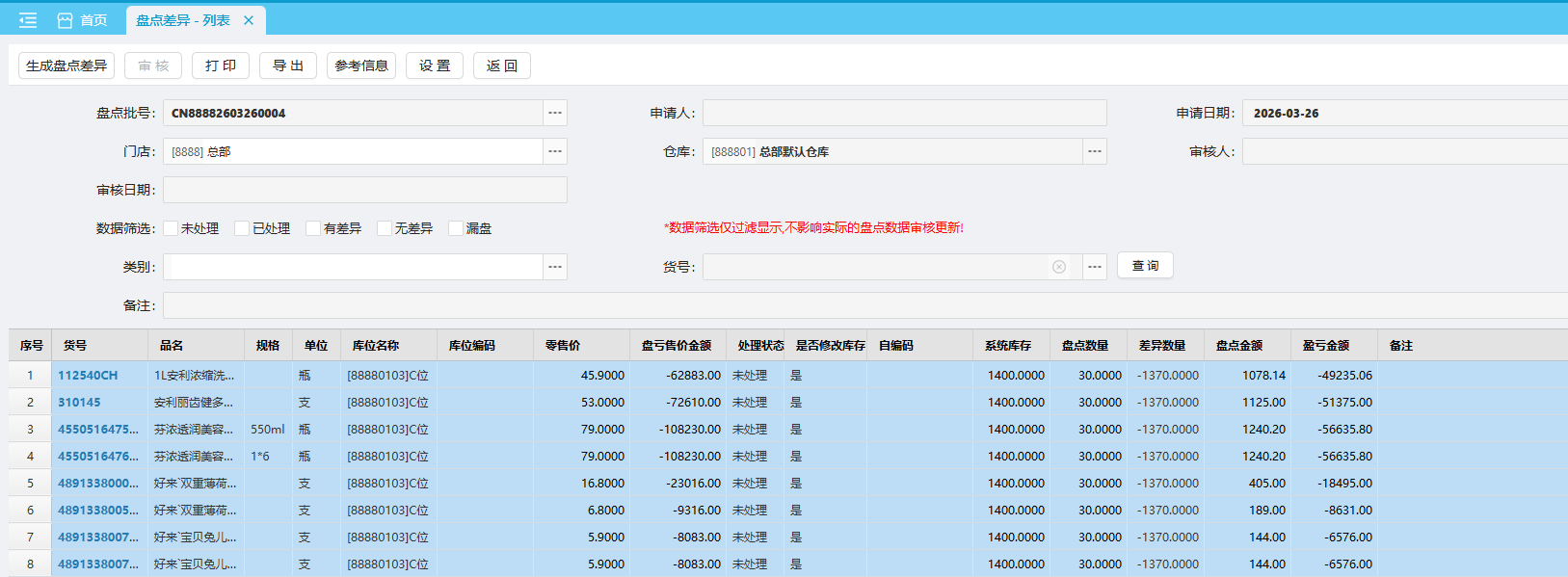Open 类别 lookup ellipsis button
Screen dimensions: 1568x577
[x=555, y=267]
